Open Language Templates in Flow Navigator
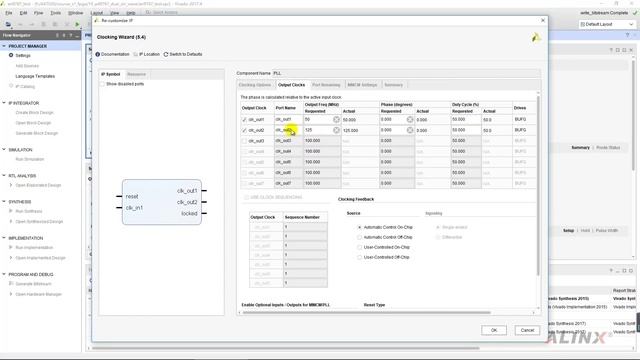The image size is (640, 360). tap(35, 76)
